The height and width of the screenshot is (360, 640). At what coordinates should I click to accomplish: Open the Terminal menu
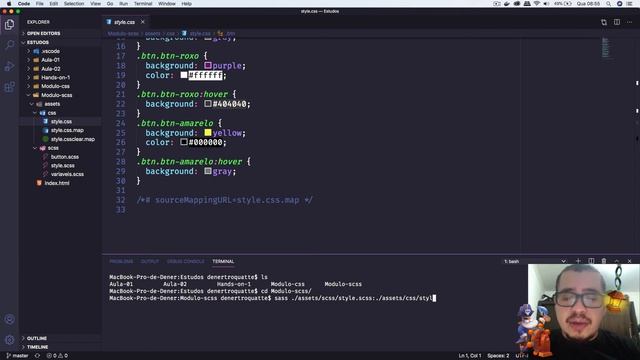click(143, 4)
